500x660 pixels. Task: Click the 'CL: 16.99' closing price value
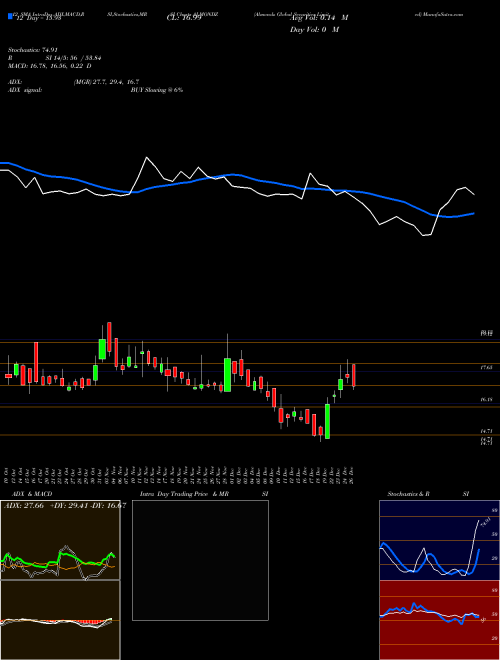pos(184,18)
